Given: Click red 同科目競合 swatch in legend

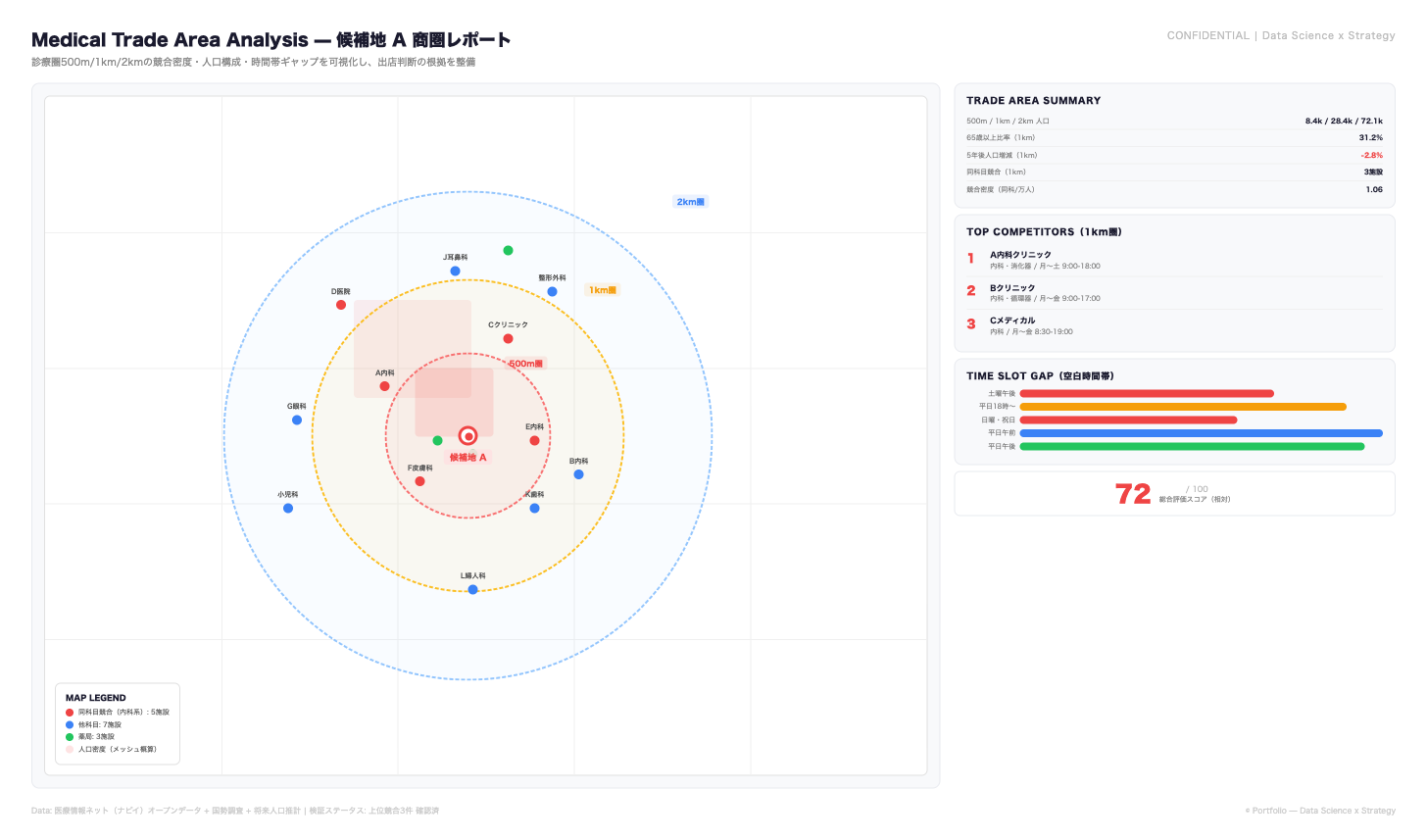Looking at the screenshot, I should pyautogui.click(x=70, y=713).
